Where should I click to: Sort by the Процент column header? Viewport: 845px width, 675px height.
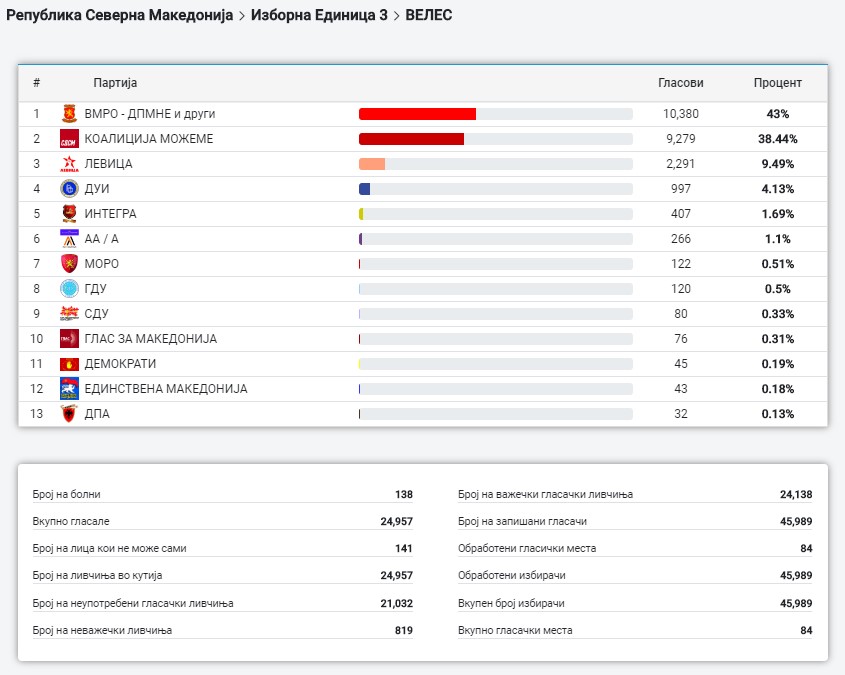click(x=777, y=83)
